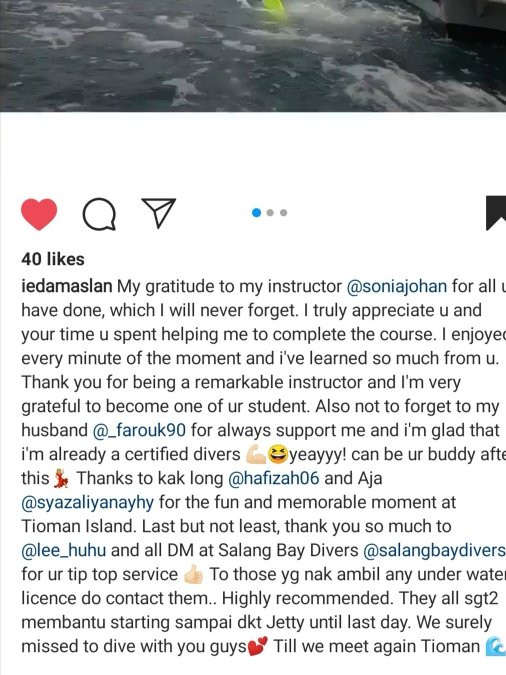Unlike the post with the red heart
This screenshot has height=675, width=506.
tap(39, 214)
